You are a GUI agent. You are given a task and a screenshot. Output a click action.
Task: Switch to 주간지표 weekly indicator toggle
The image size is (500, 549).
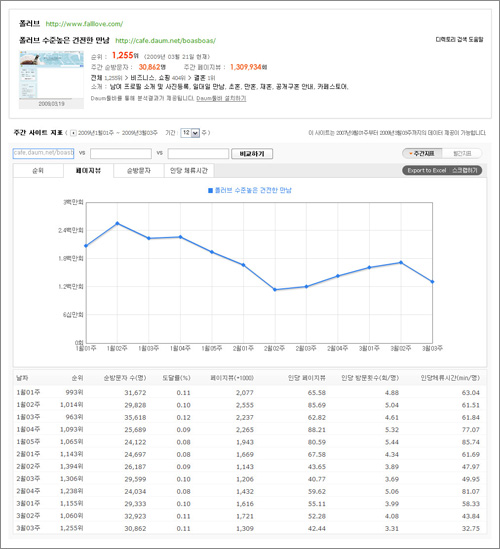pos(422,153)
